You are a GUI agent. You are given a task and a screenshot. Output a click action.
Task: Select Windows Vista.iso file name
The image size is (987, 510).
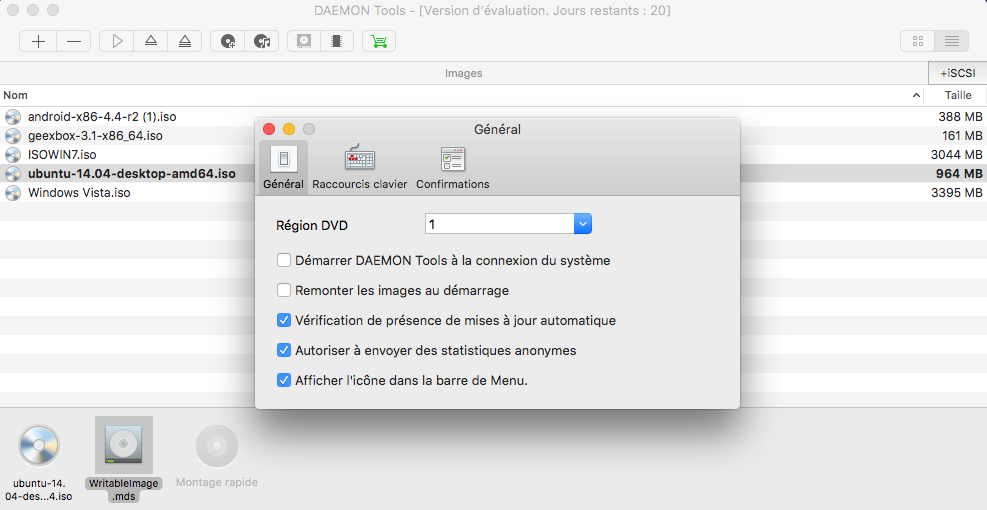click(79, 193)
